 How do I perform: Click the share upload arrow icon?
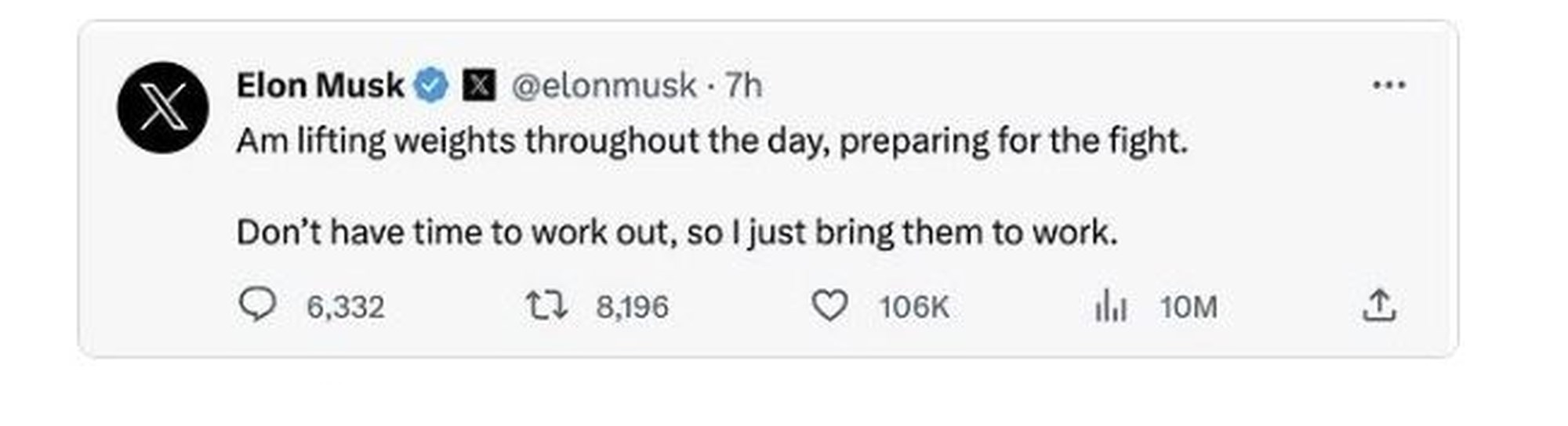1379,305
